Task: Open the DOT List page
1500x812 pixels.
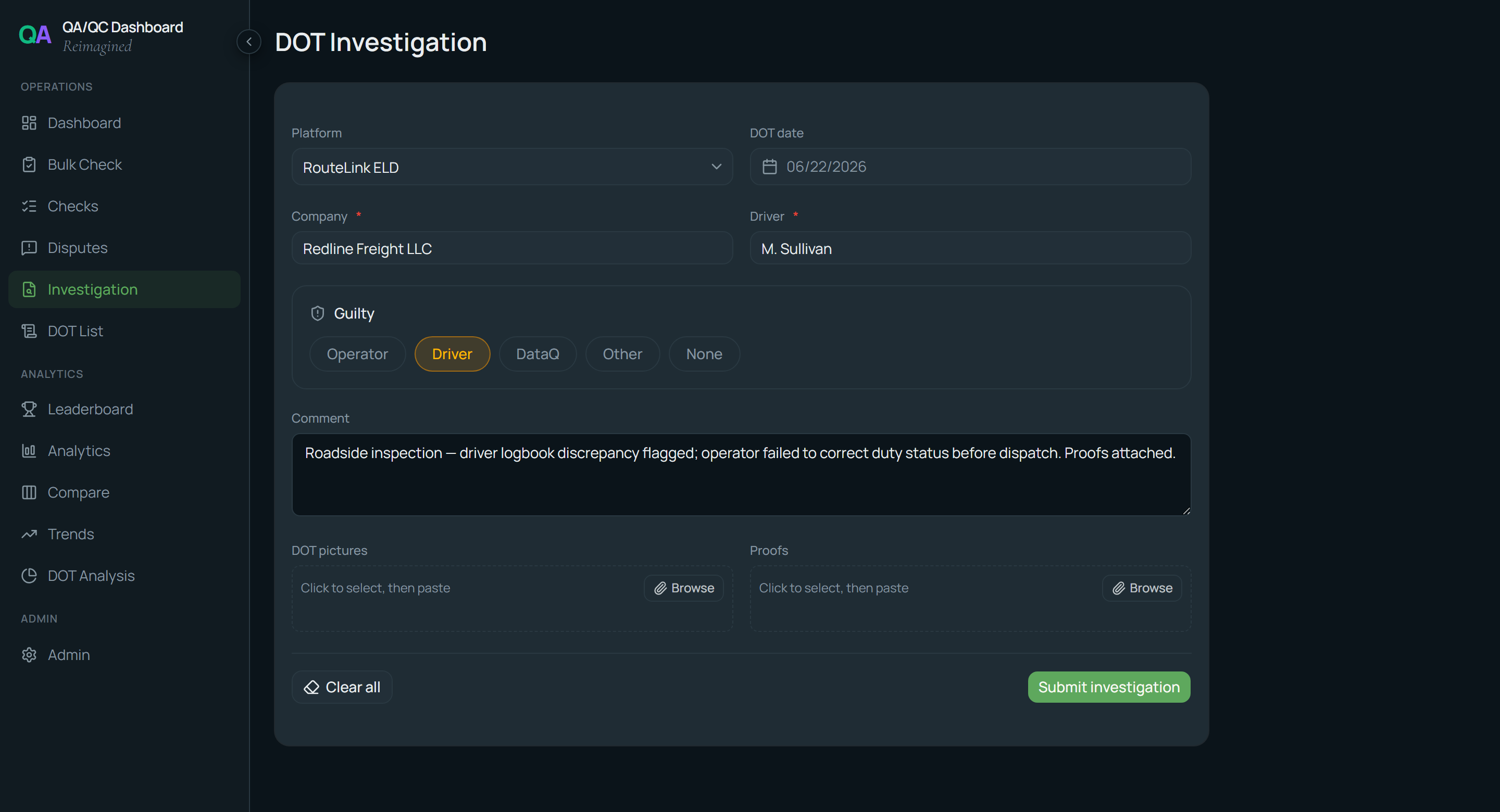Action: click(x=124, y=331)
